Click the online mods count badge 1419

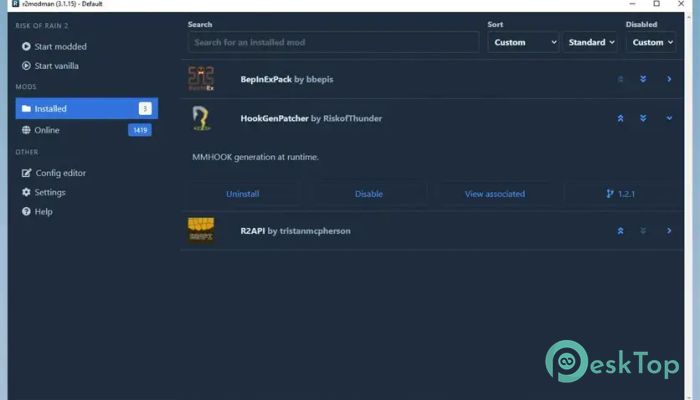(x=140, y=130)
